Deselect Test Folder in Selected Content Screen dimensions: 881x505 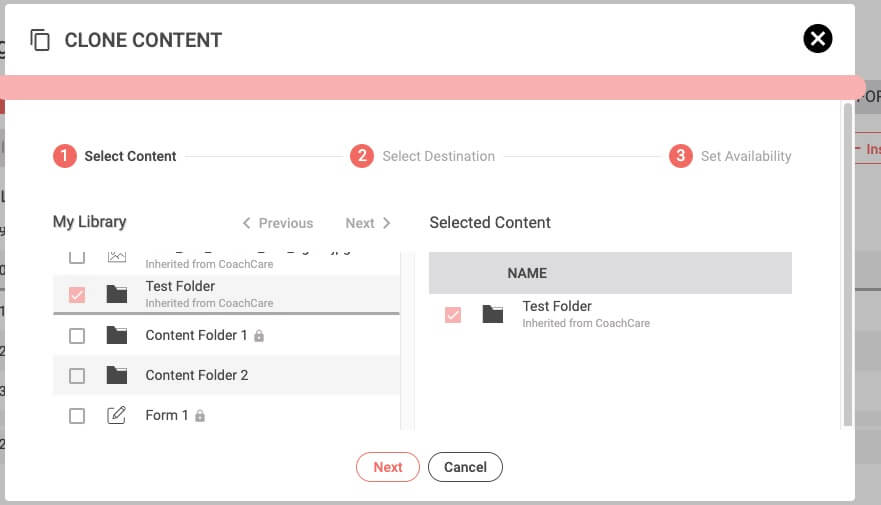tap(453, 315)
